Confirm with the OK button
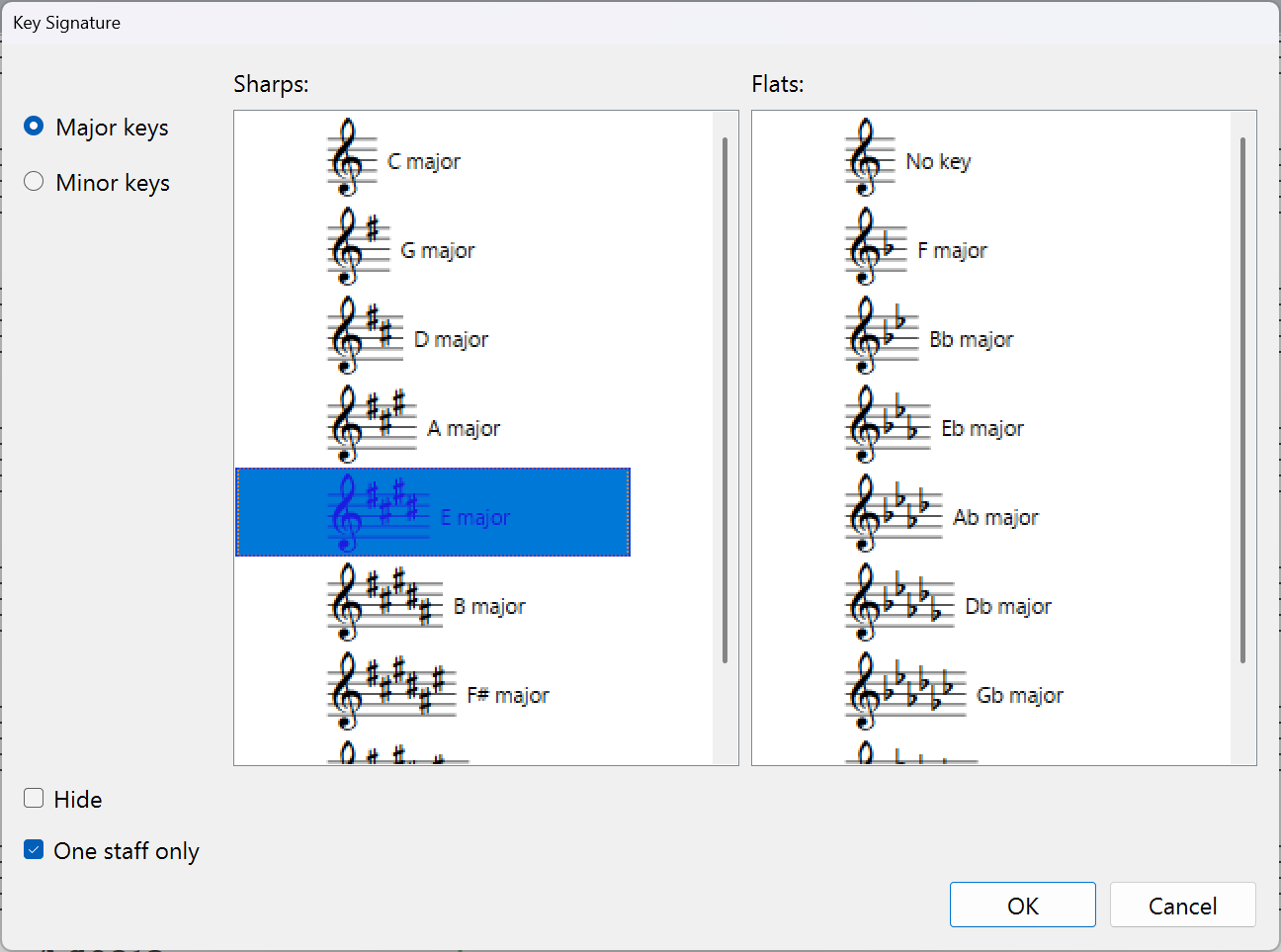The image size is (1281, 952). pyautogui.click(x=1022, y=906)
